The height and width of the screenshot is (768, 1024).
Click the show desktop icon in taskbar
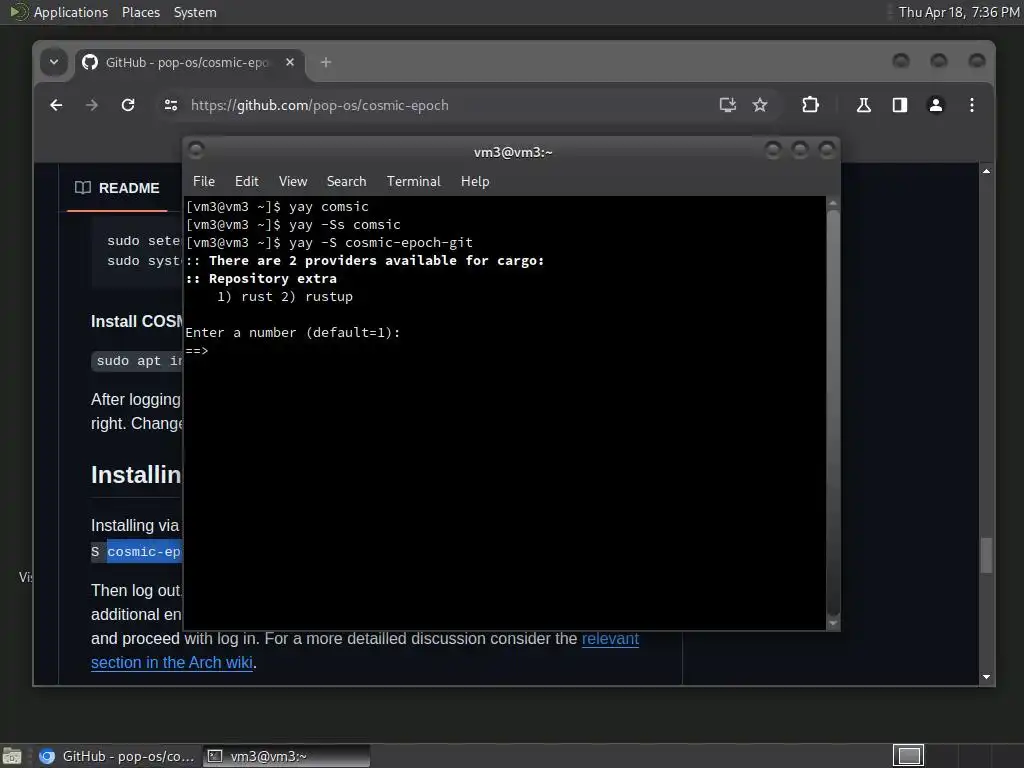click(12, 756)
